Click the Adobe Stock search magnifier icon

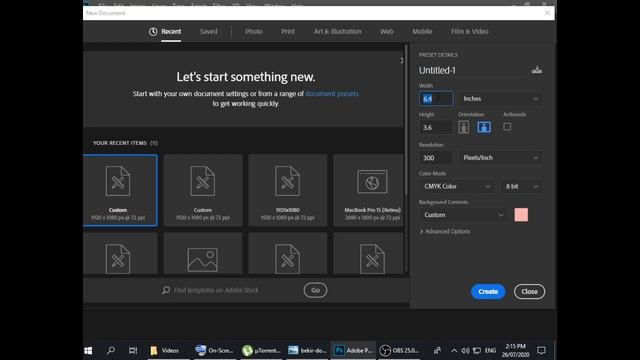166,290
